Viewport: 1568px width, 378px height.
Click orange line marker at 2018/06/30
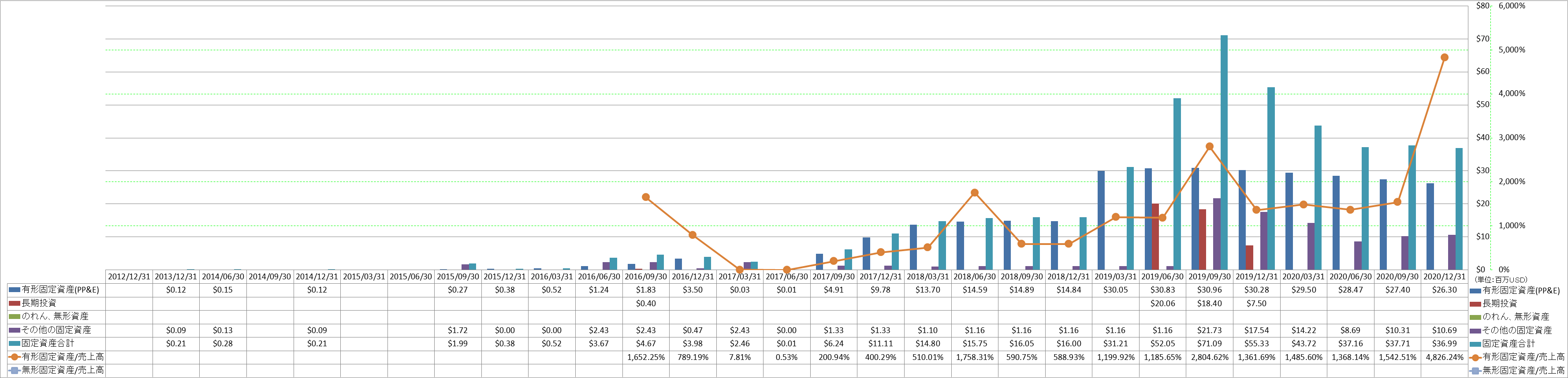pyautogui.click(x=975, y=193)
